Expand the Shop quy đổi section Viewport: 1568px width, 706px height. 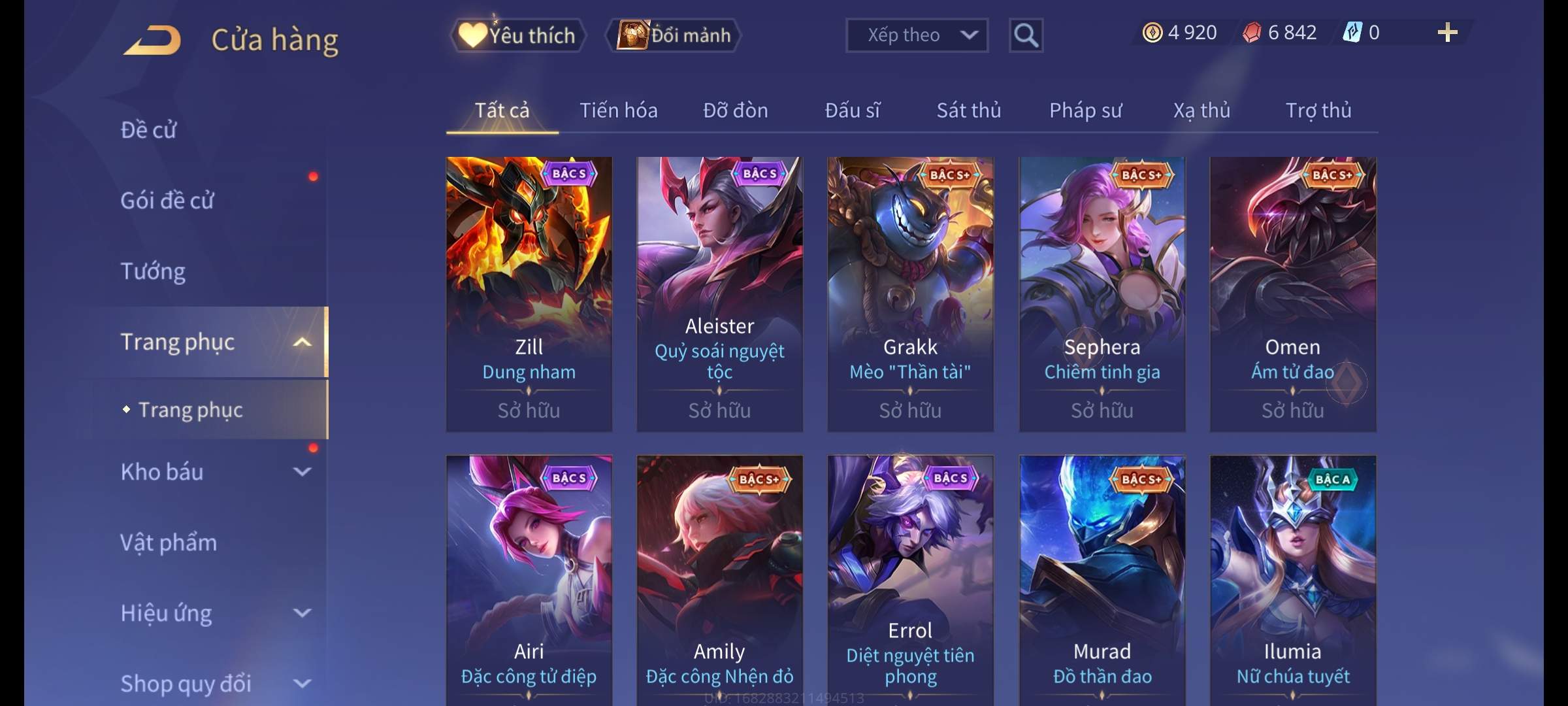coord(302,684)
